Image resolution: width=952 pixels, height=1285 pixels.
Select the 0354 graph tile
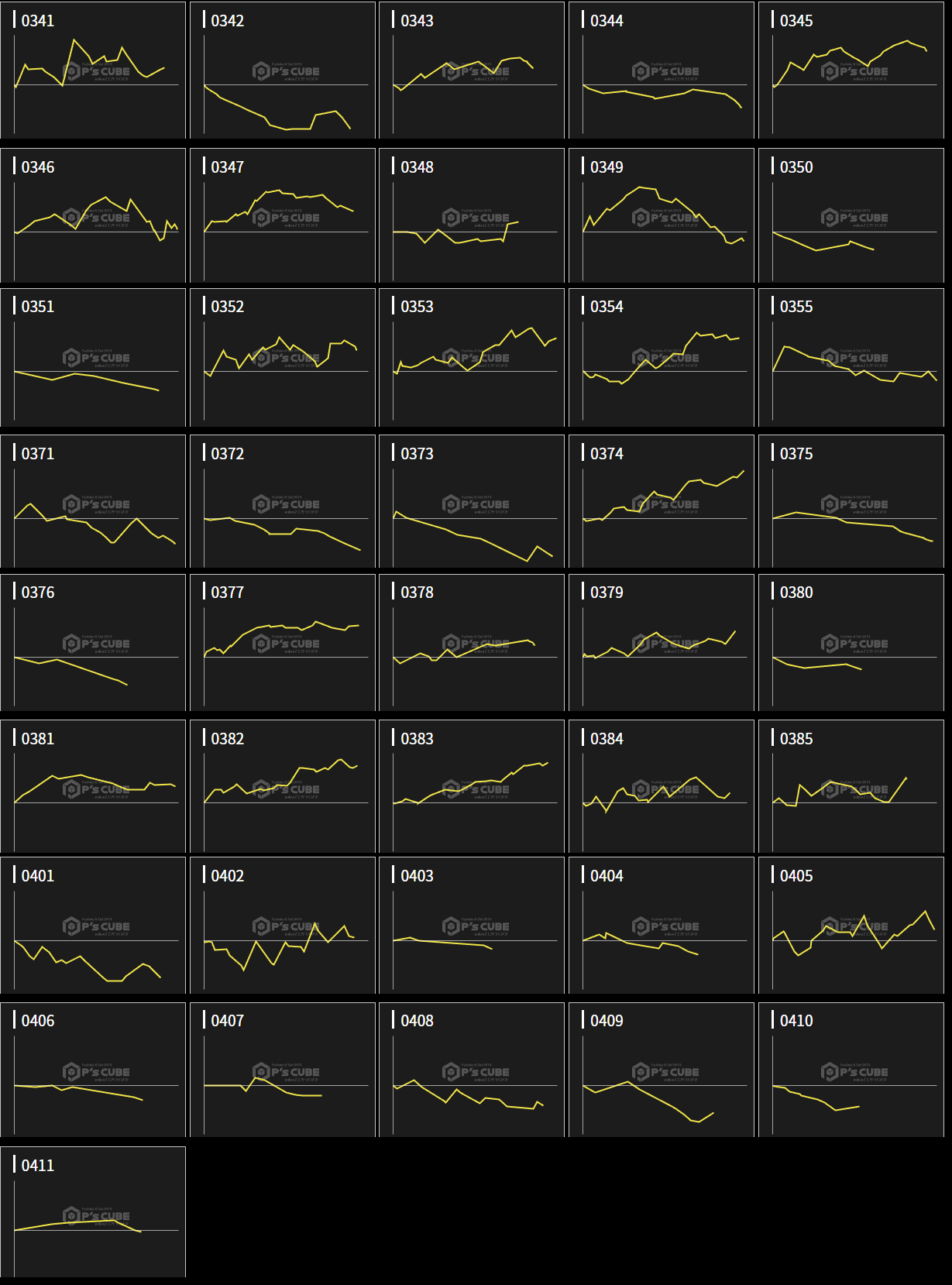[x=662, y=358]
